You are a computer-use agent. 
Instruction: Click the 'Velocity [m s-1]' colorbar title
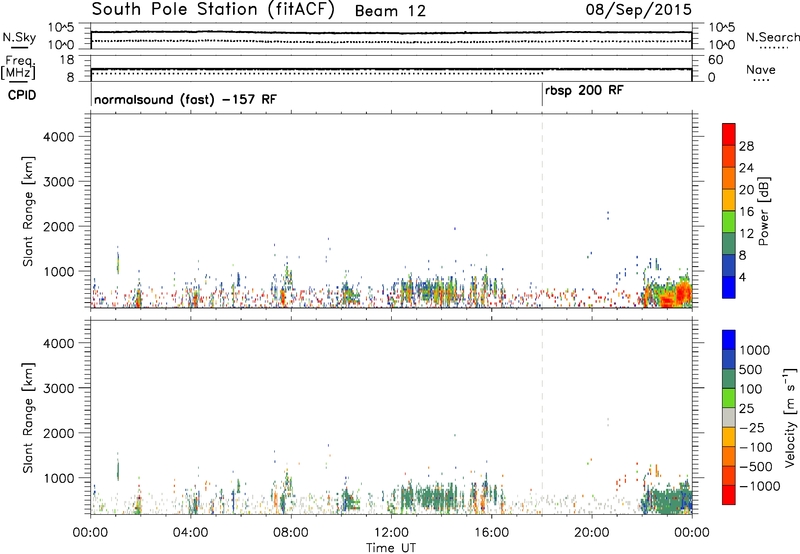pyautogui.click(x=790, y=417)
